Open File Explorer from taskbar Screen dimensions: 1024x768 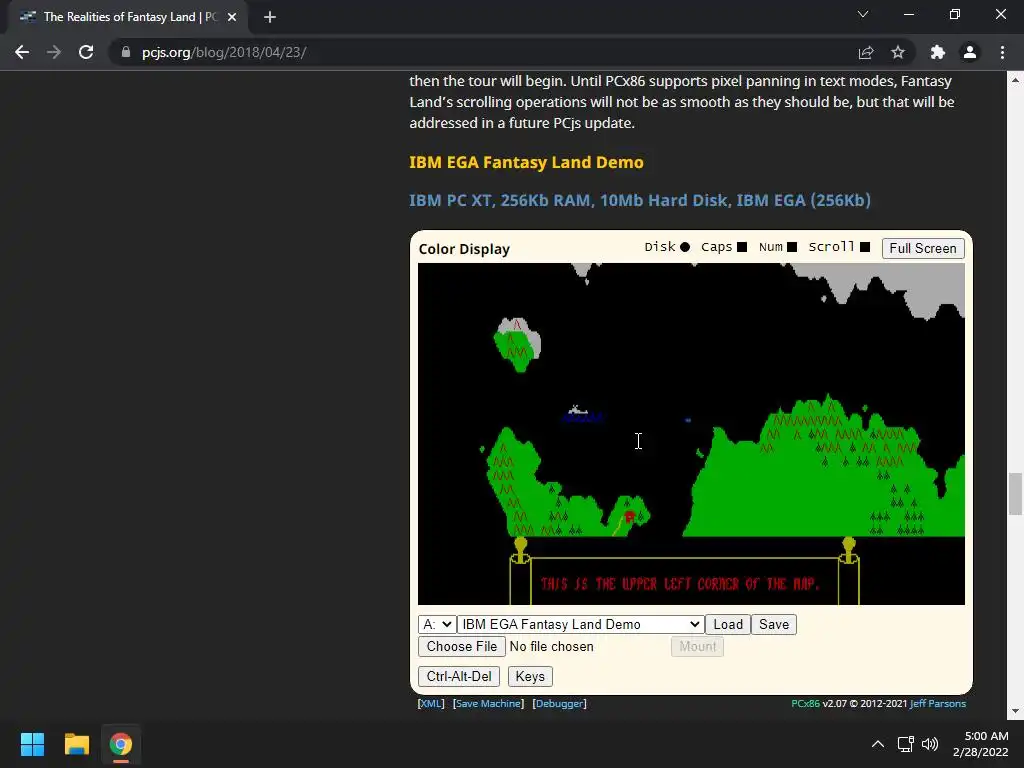(x=76, y=744)
